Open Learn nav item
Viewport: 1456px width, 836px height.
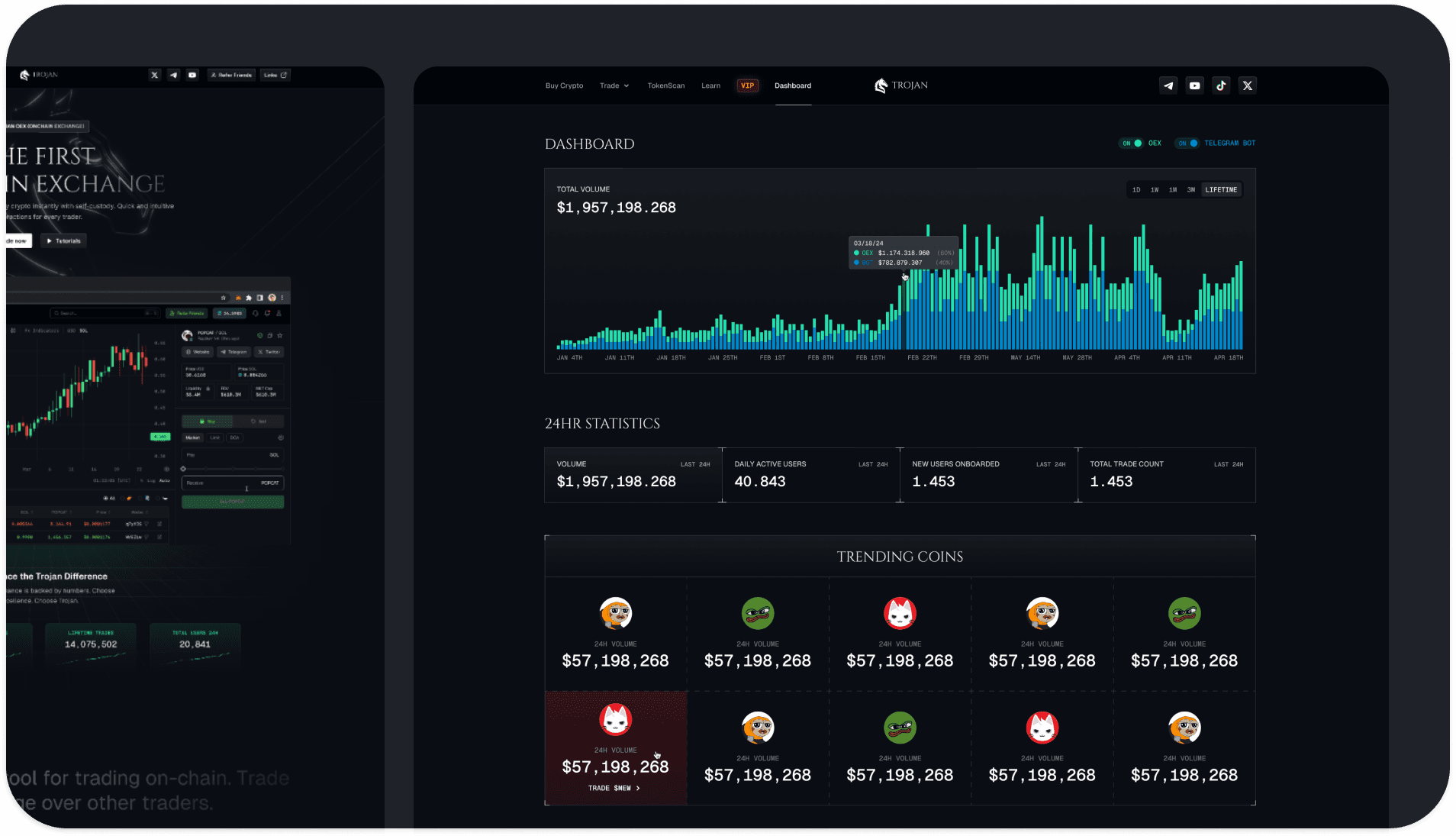(x=710, y=86)
